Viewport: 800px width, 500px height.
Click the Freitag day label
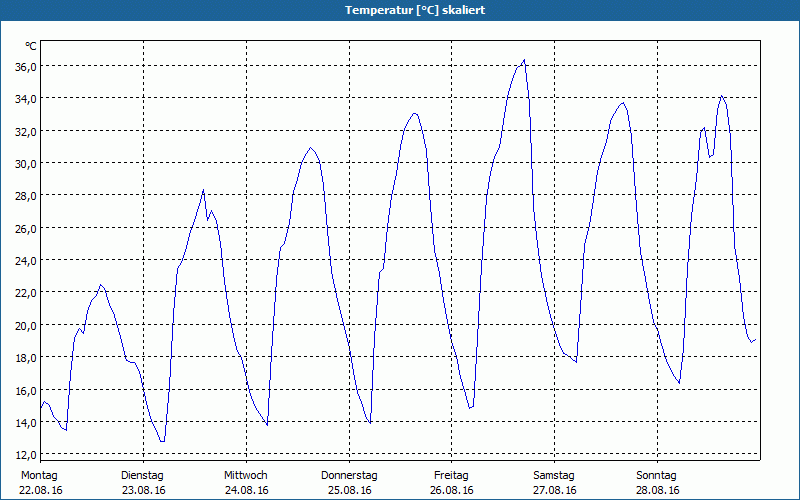[x=451, y=476]
